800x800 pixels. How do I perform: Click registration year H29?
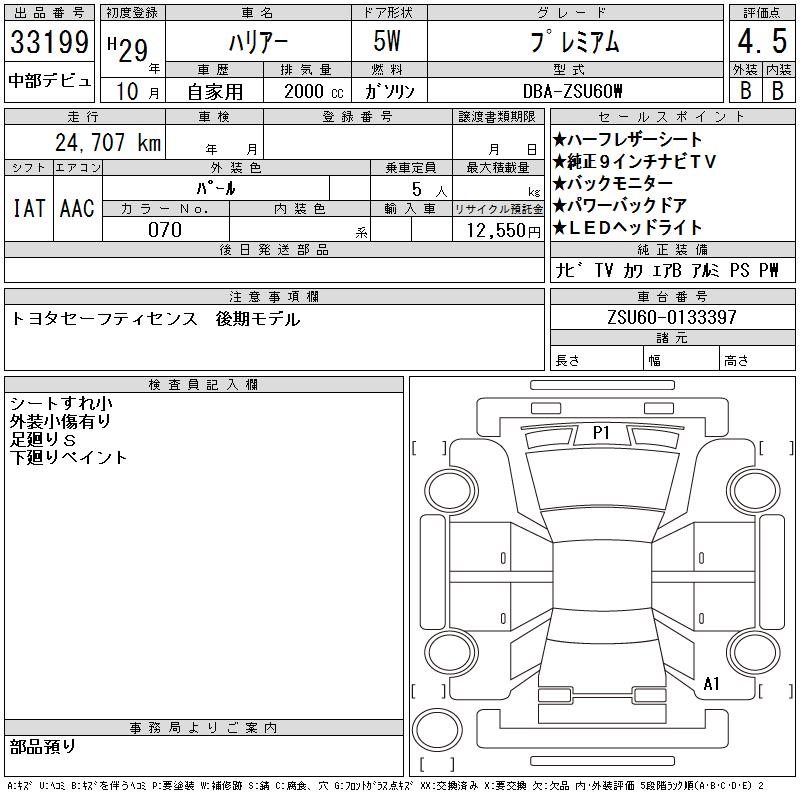coord(128,49)
